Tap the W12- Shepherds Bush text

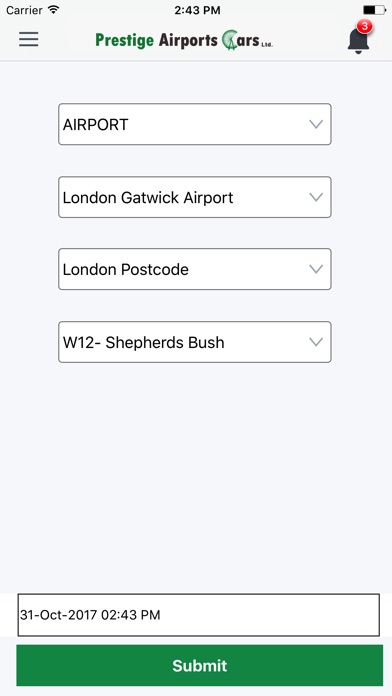(143, 342)
